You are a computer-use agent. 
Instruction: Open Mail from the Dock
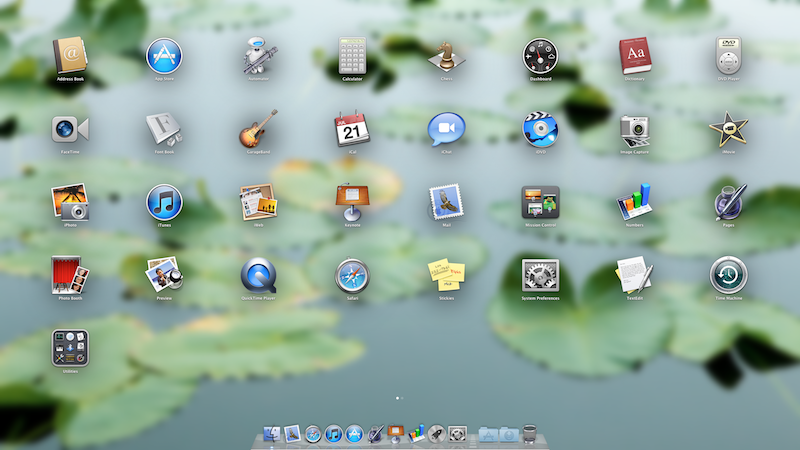292,434
